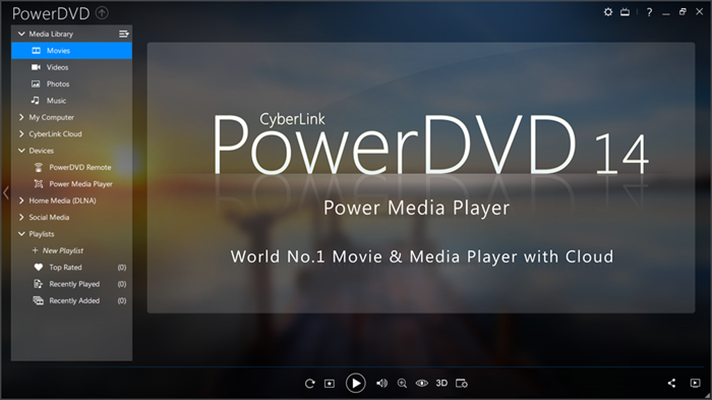Click the PowerDVD Remote device icon
The height and width of the screenshot is (400, 712).
click(39, 167)
